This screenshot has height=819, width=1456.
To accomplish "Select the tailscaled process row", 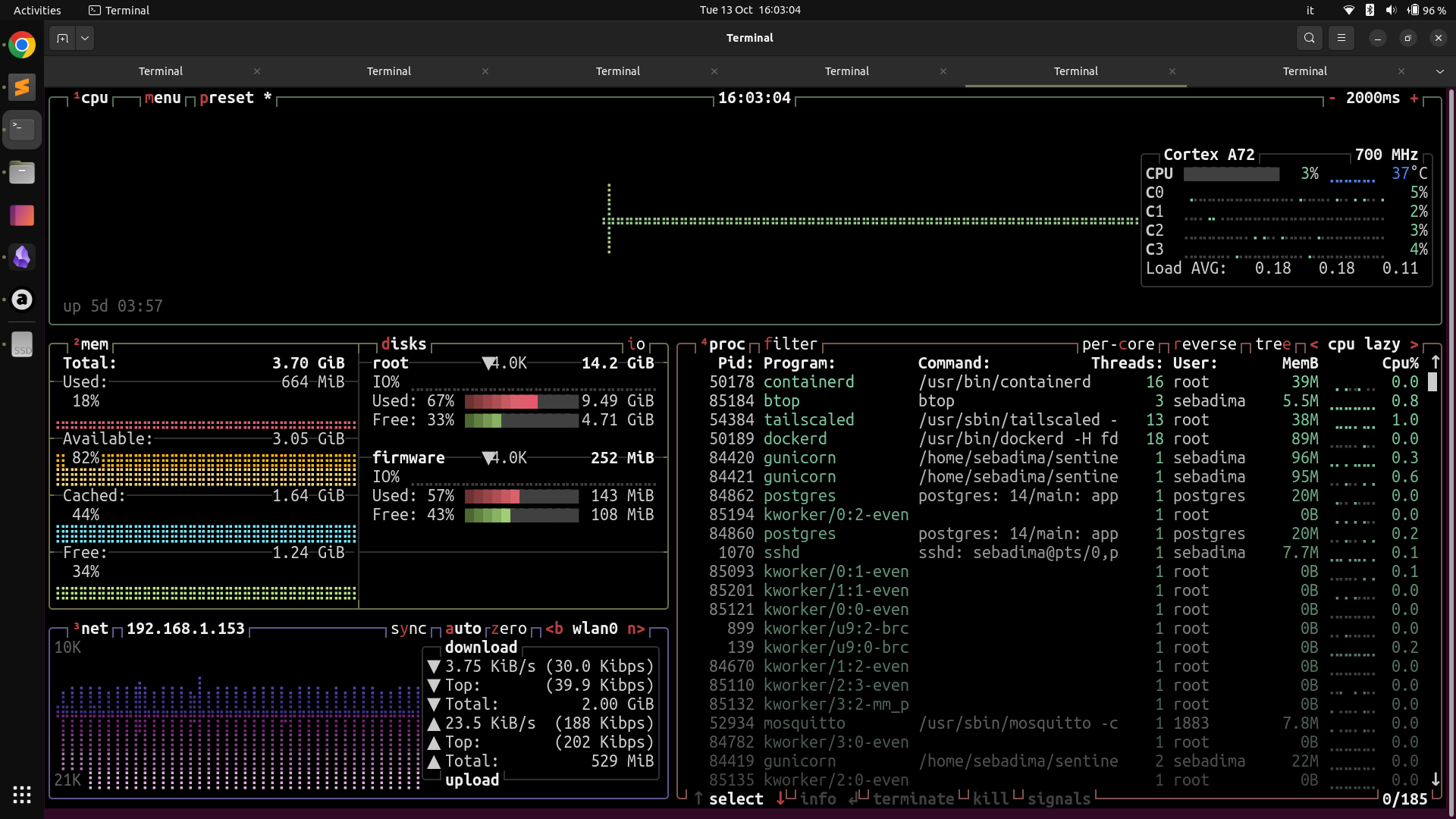I will point(1063,420).
